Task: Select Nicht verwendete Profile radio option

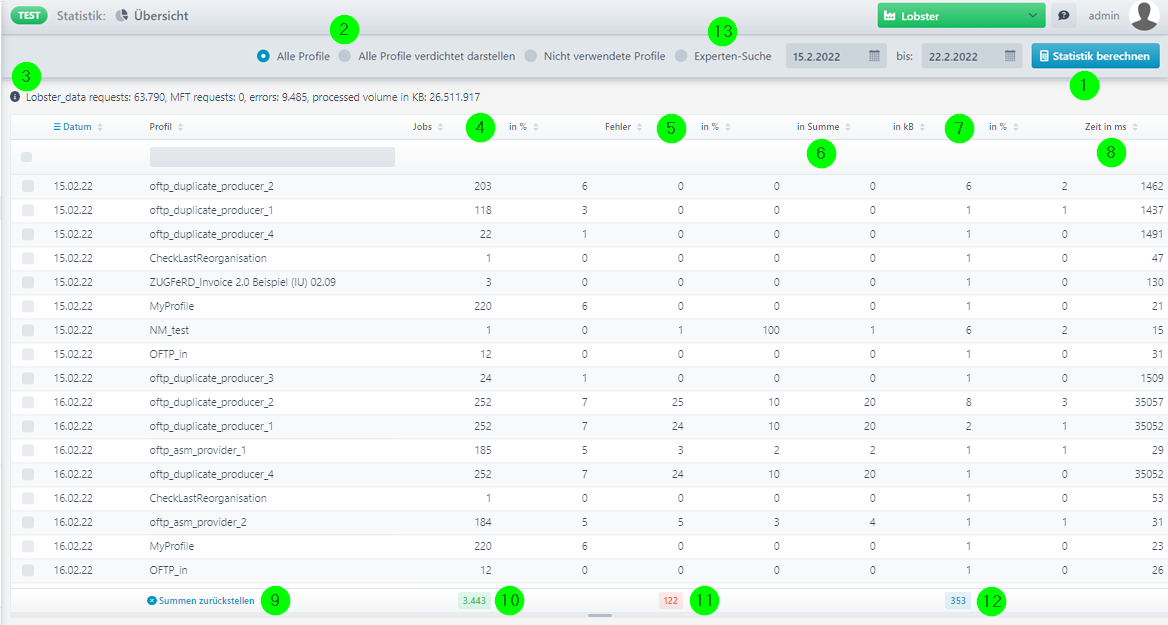Action: (530, 56)
